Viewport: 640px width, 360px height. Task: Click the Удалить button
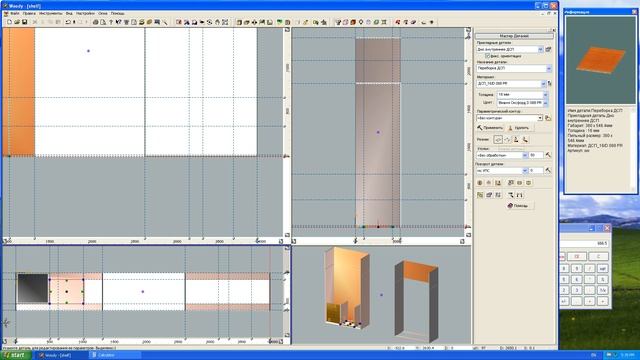(x=520, y=128)
